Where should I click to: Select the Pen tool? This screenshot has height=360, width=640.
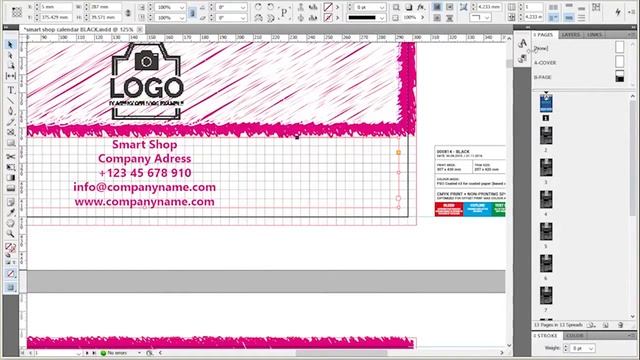(11, 111)
